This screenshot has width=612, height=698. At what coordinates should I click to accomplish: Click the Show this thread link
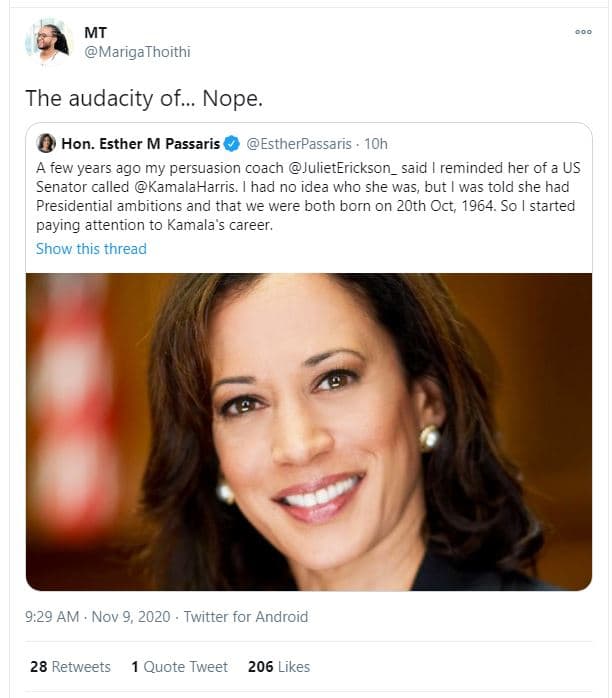(91, 249)
